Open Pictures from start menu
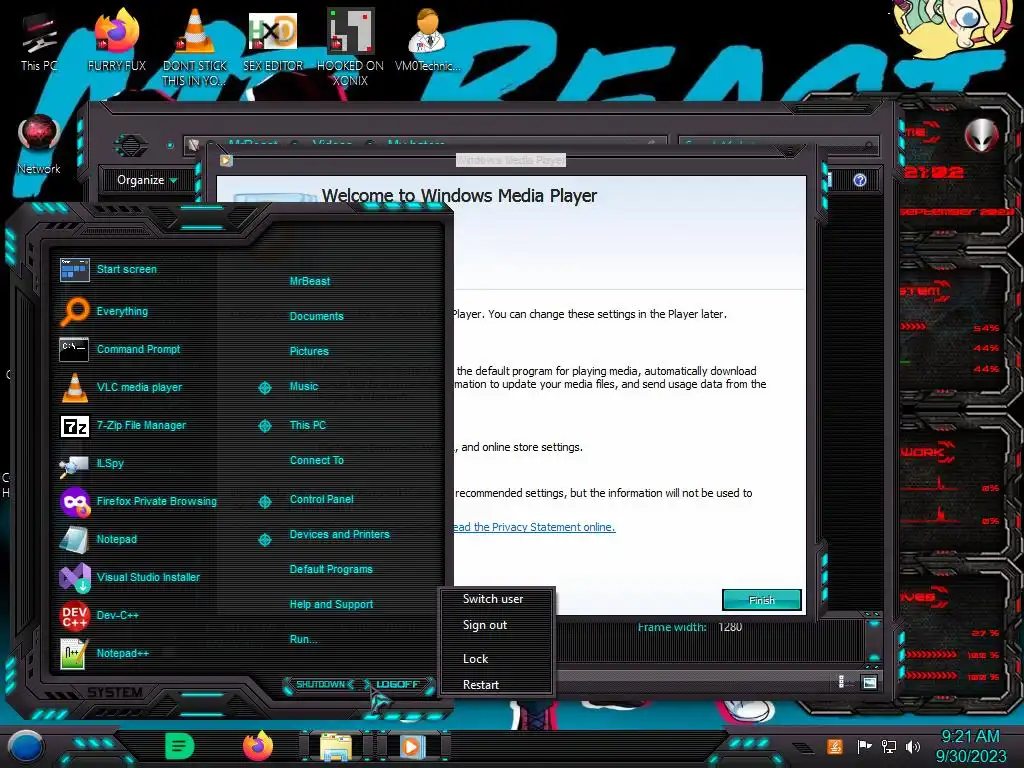The image size is (1024, 768). coord(309,351)
